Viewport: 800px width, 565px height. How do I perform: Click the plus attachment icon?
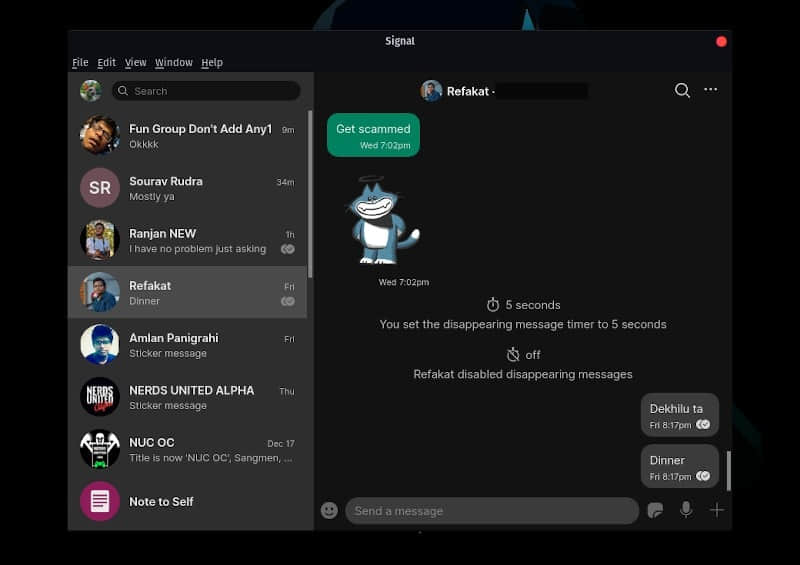716,510
